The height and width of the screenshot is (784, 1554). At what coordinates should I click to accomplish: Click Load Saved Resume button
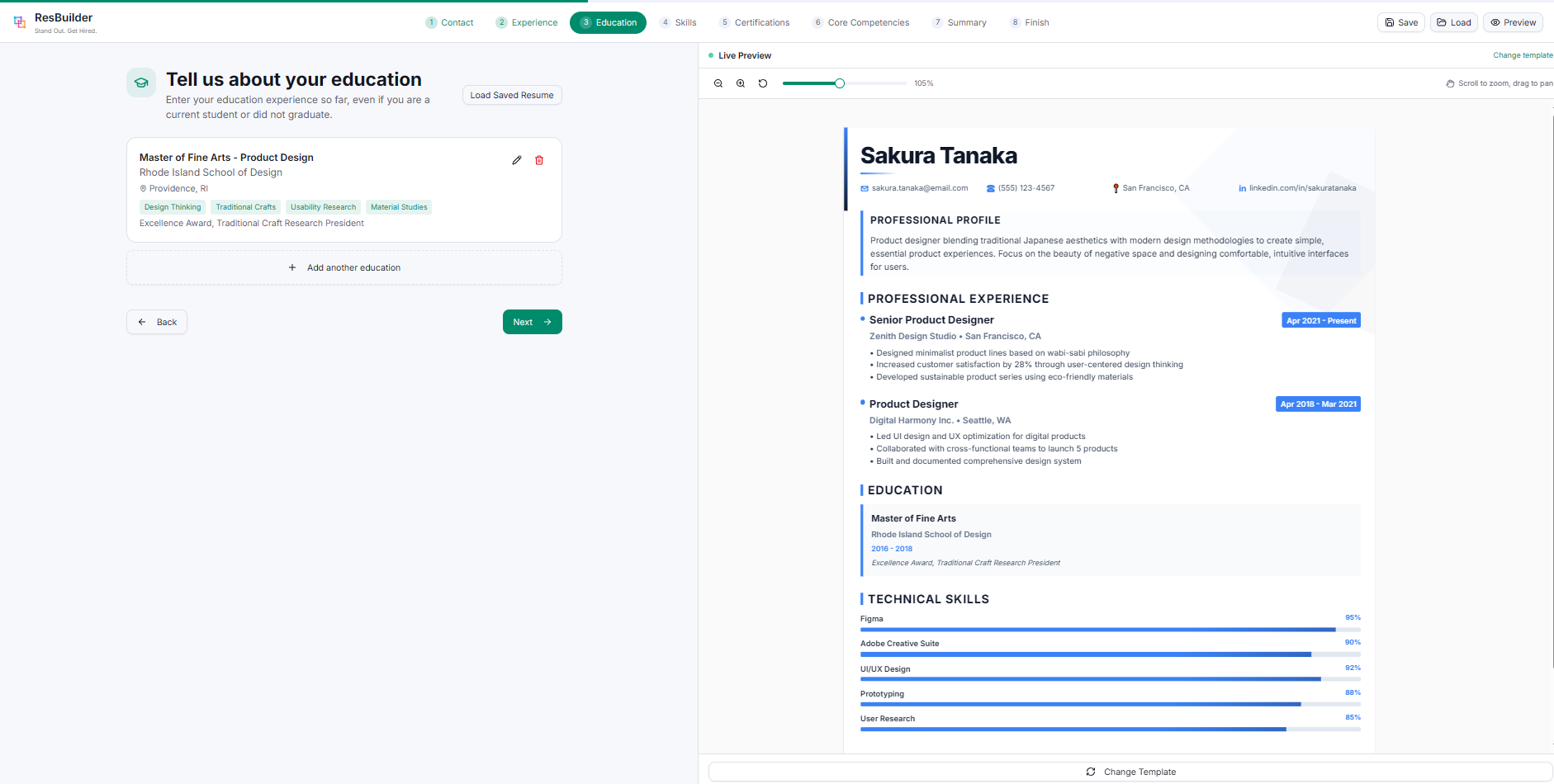coord(512,95)
